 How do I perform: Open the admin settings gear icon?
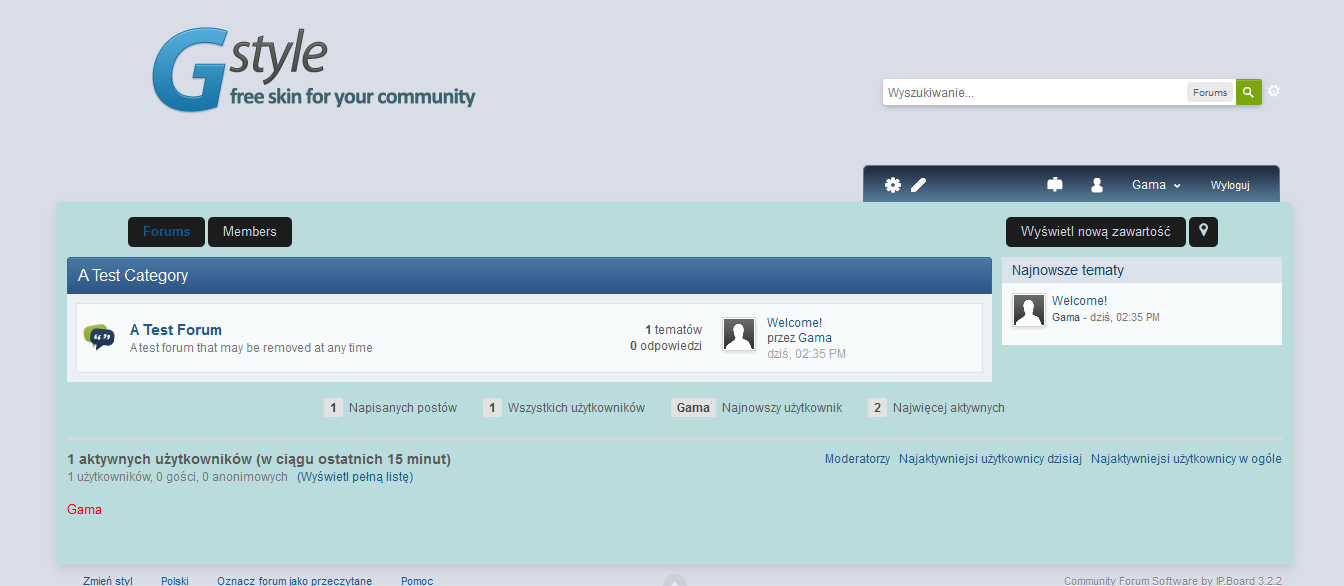point(892,185)
